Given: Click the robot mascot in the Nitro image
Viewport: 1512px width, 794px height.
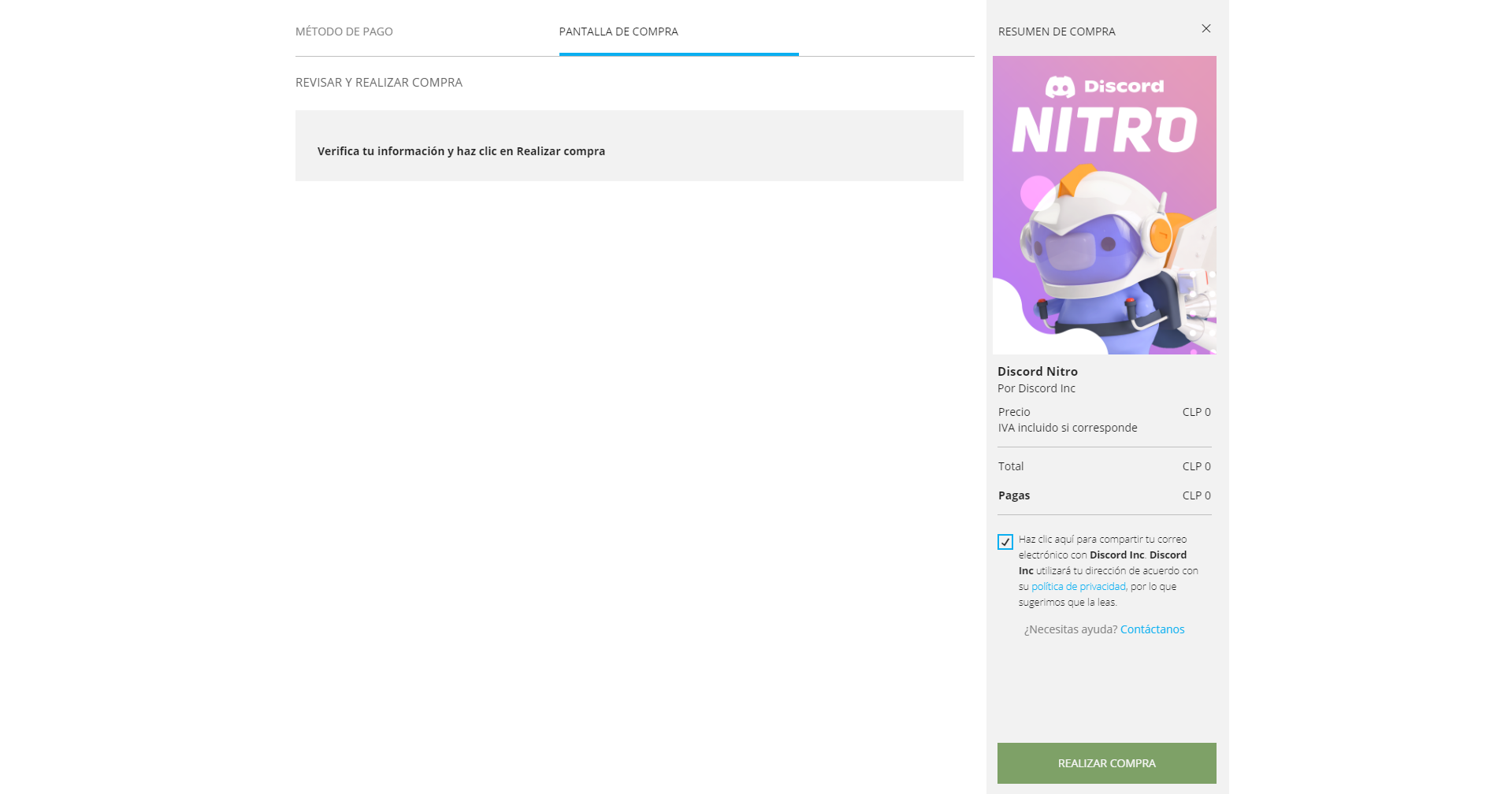Looking at the screenshot, I should click(x=1095, y=252).
